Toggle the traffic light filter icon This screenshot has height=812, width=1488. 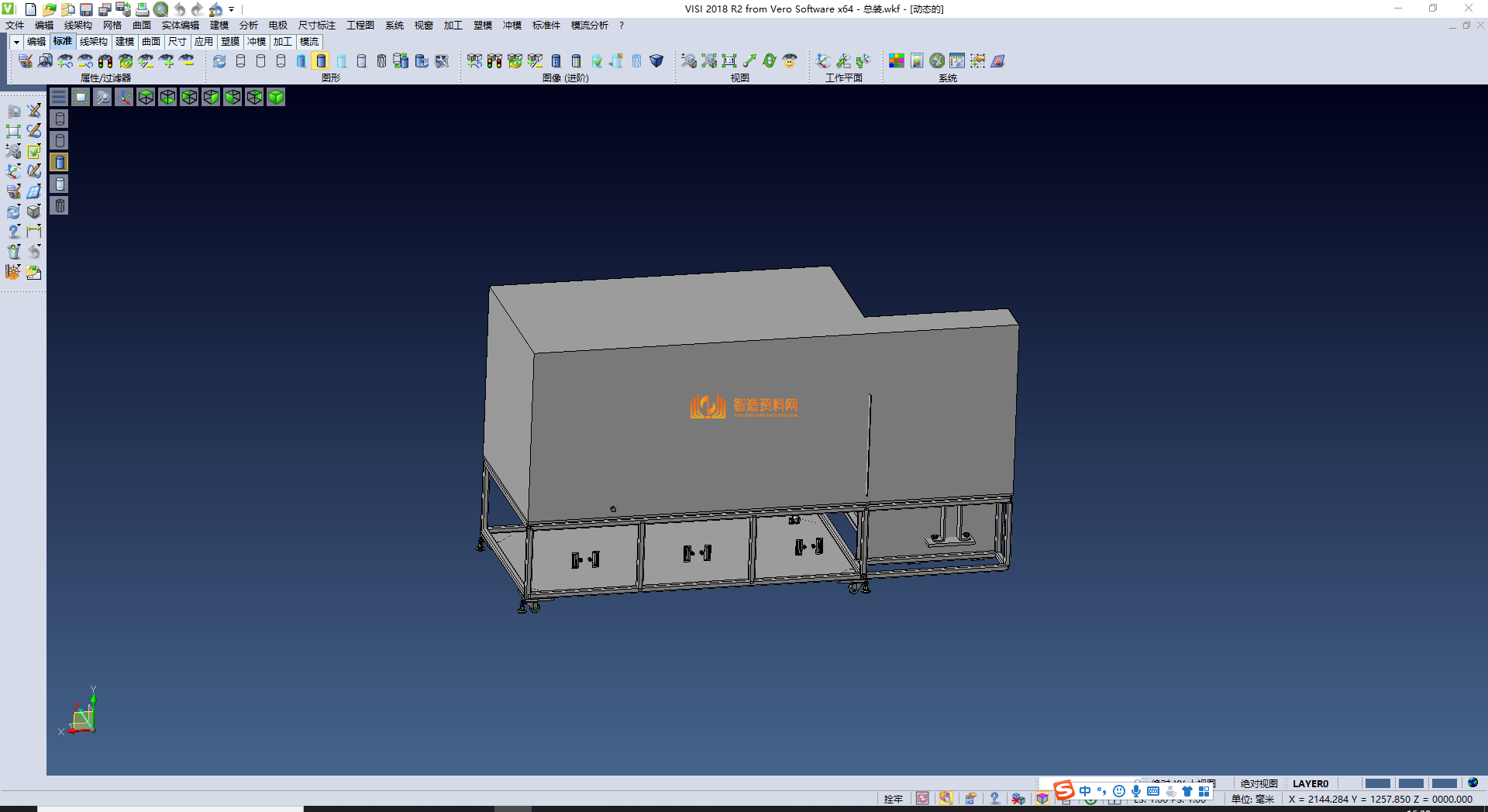click(105, 60)
